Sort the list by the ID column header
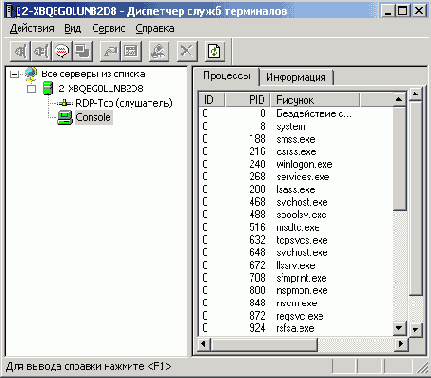This screenshot has width=431, height=378. click(212, 100)
